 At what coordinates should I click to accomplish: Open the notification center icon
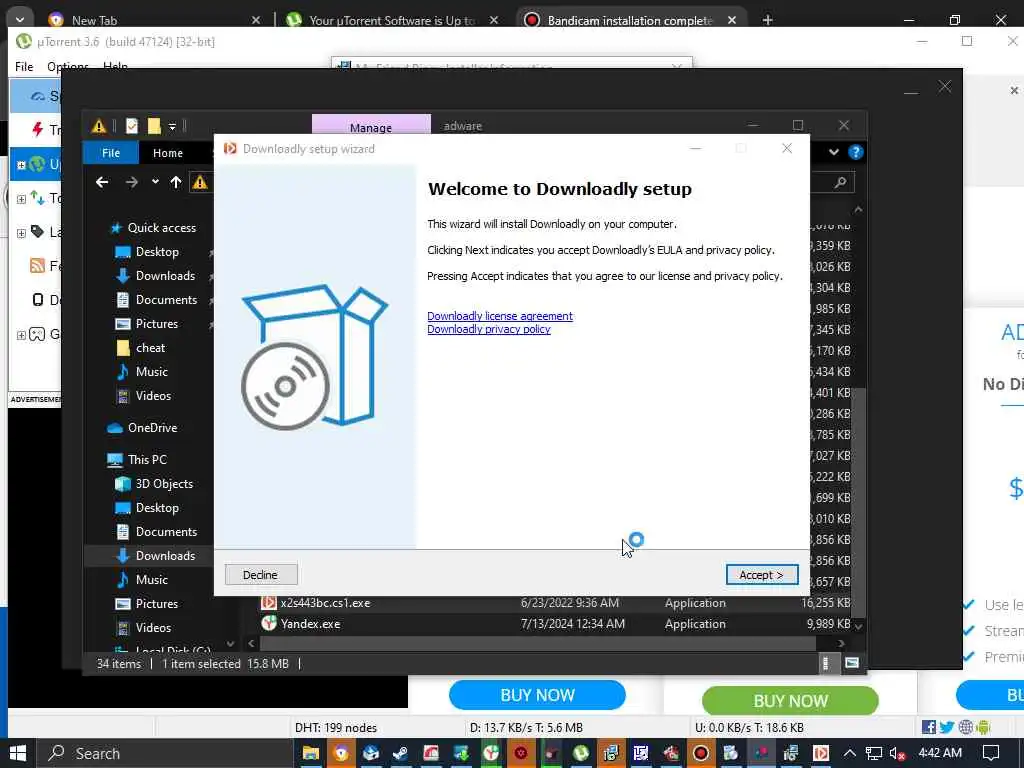(991, 754)
